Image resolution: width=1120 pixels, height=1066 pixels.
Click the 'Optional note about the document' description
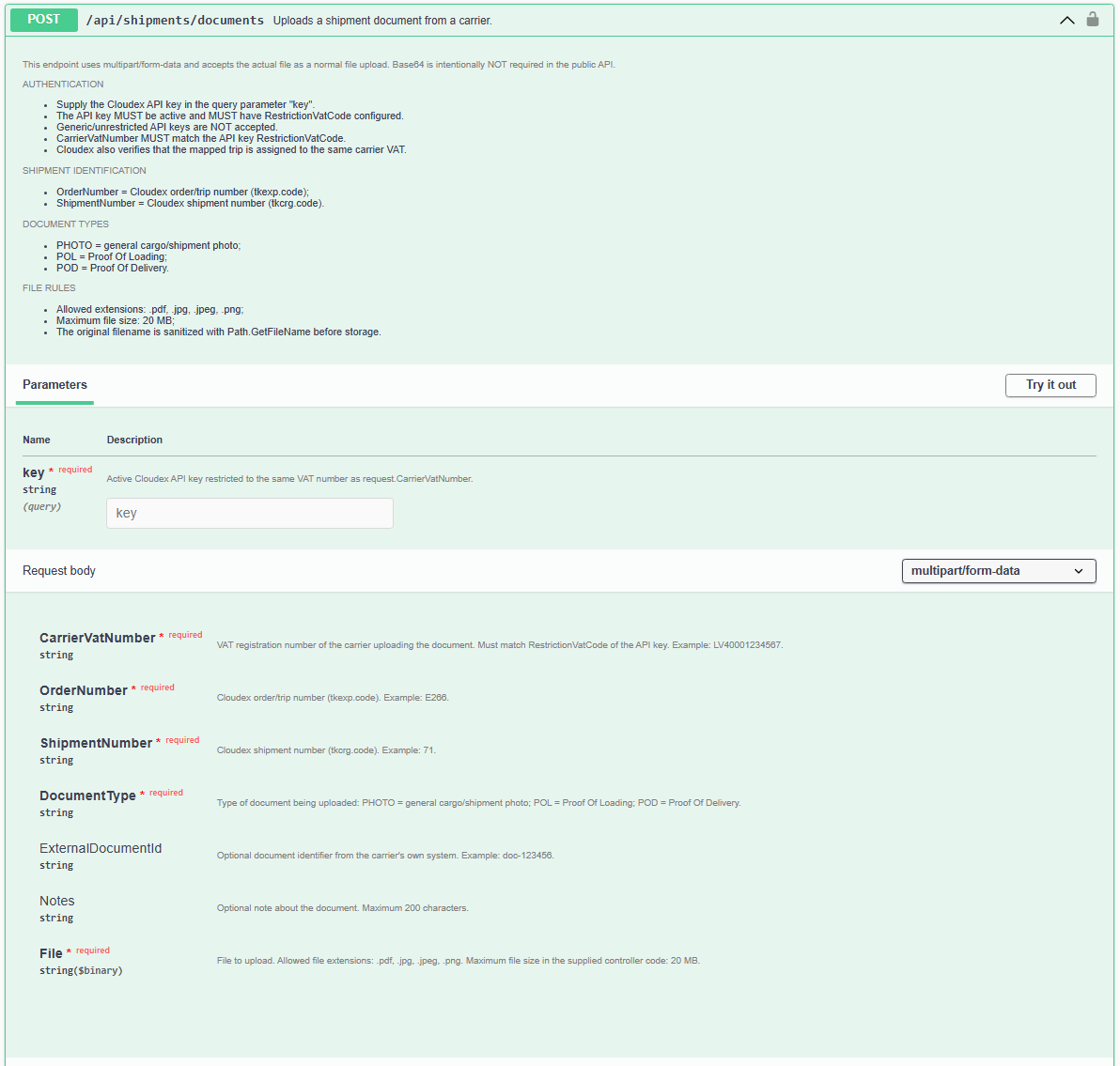click(343, 908)
